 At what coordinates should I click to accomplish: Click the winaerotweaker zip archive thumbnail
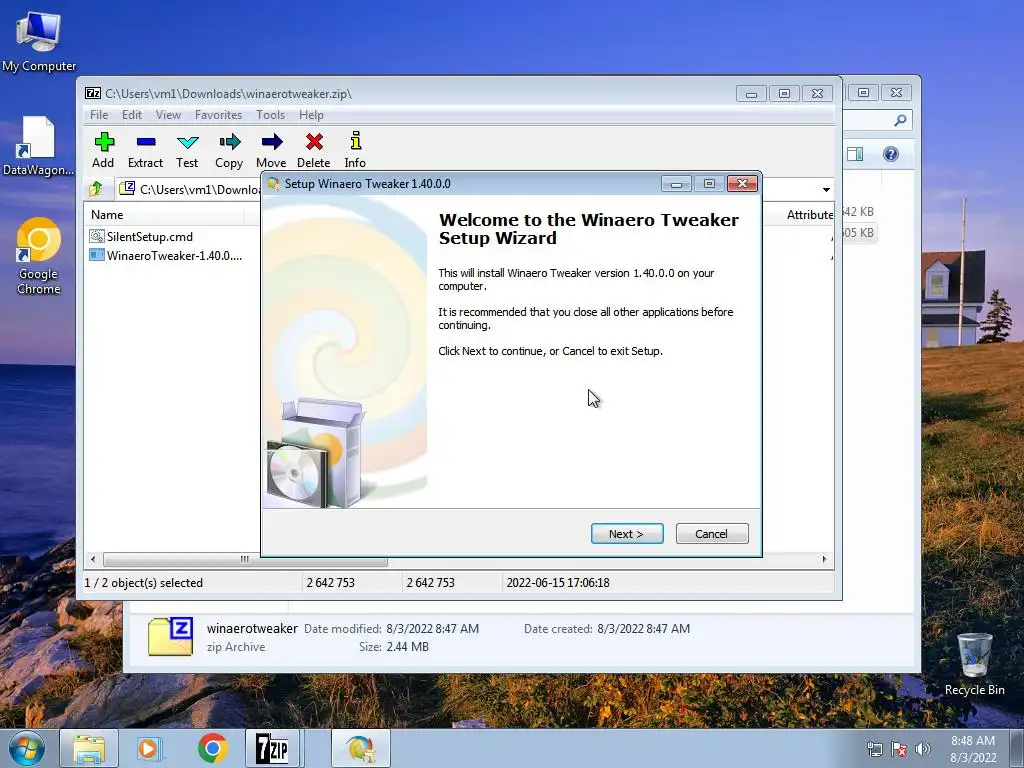[170, 637]
